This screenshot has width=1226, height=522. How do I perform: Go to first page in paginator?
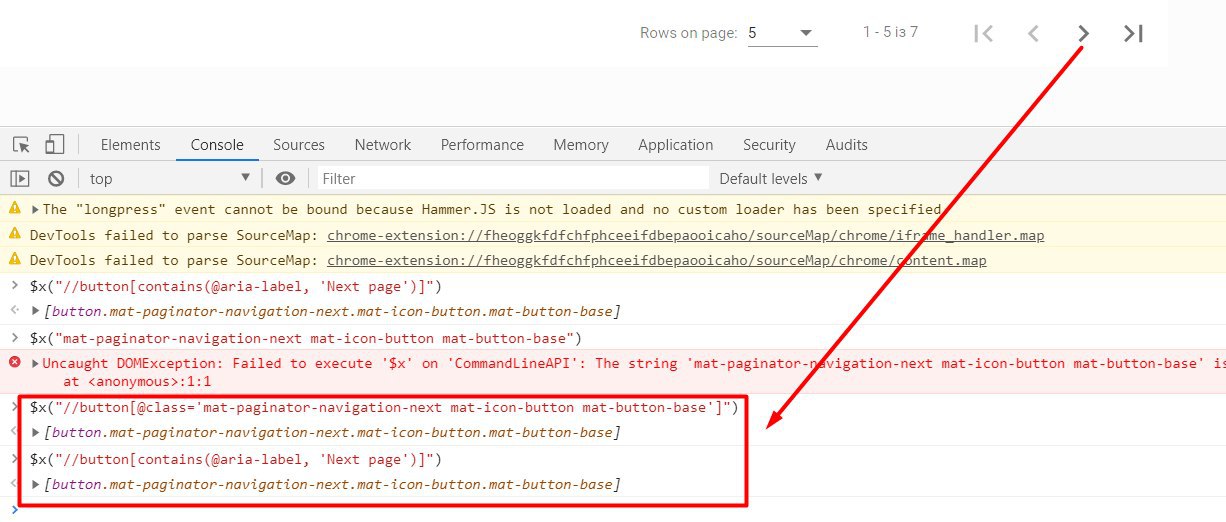[983, 34]
